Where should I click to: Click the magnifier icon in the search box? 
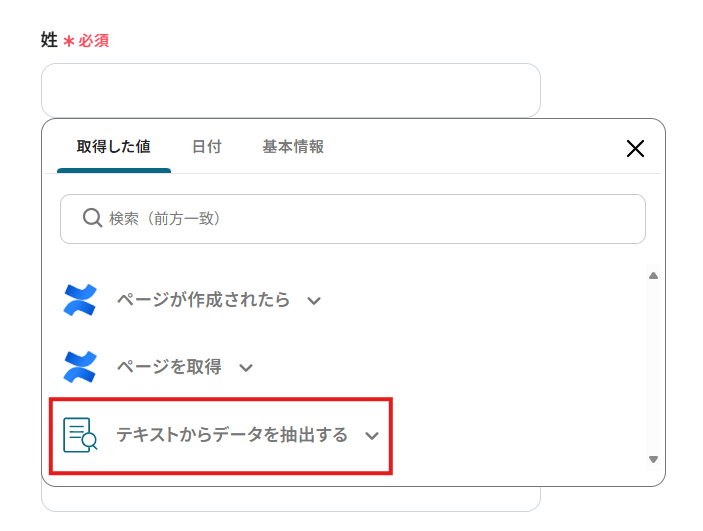click(x=92, y=218)
